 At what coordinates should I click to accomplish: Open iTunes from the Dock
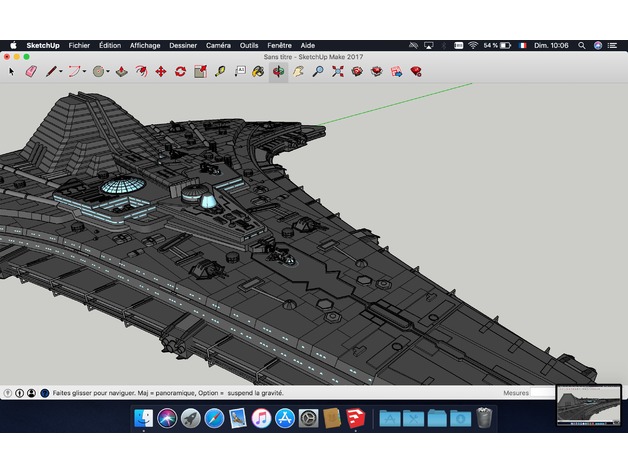261,418
